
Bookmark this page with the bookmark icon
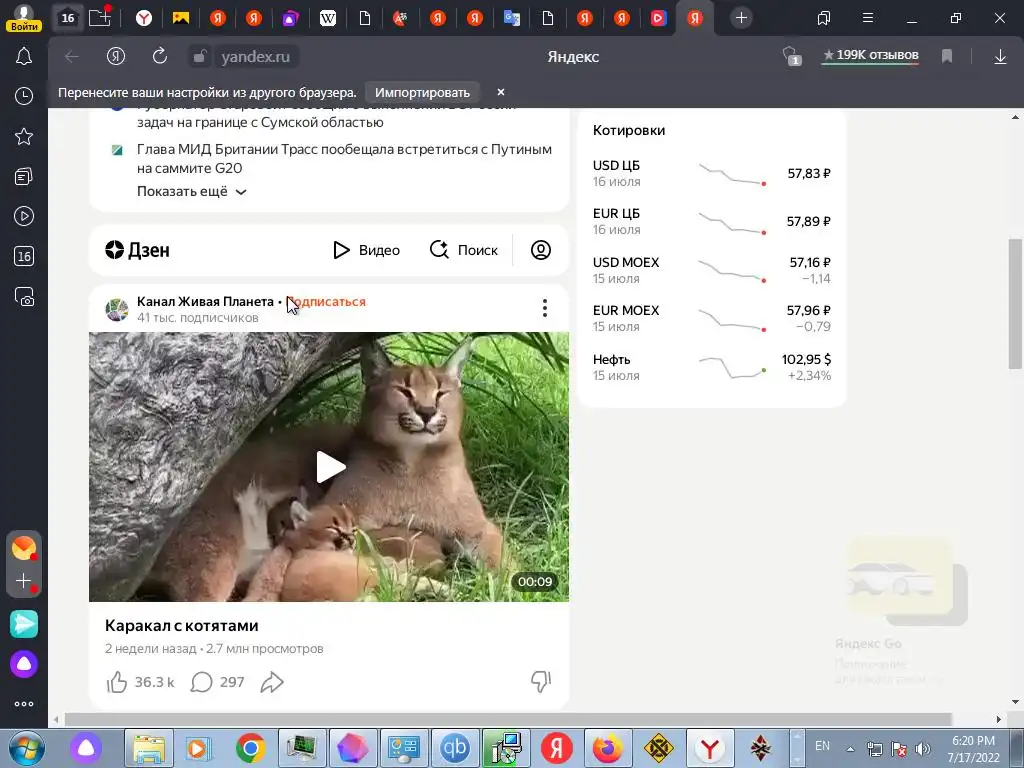click(x=947, y=57)
